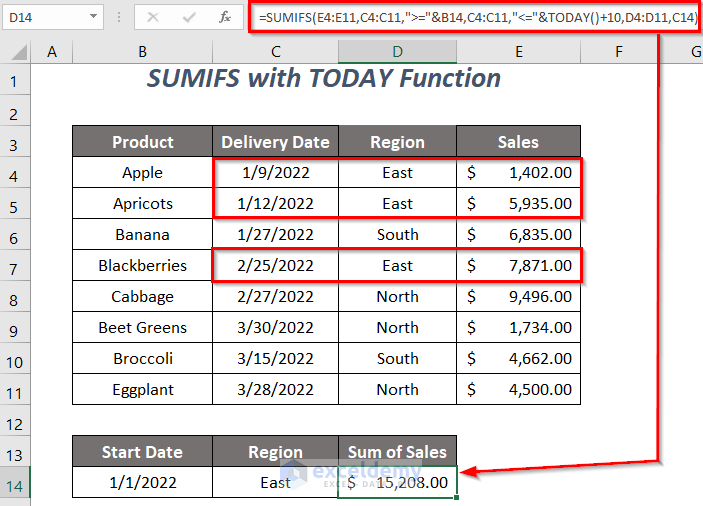Select the East criteria cell in row 14
The height and width of the screenshot is (506, 703).
pos(275,482)
